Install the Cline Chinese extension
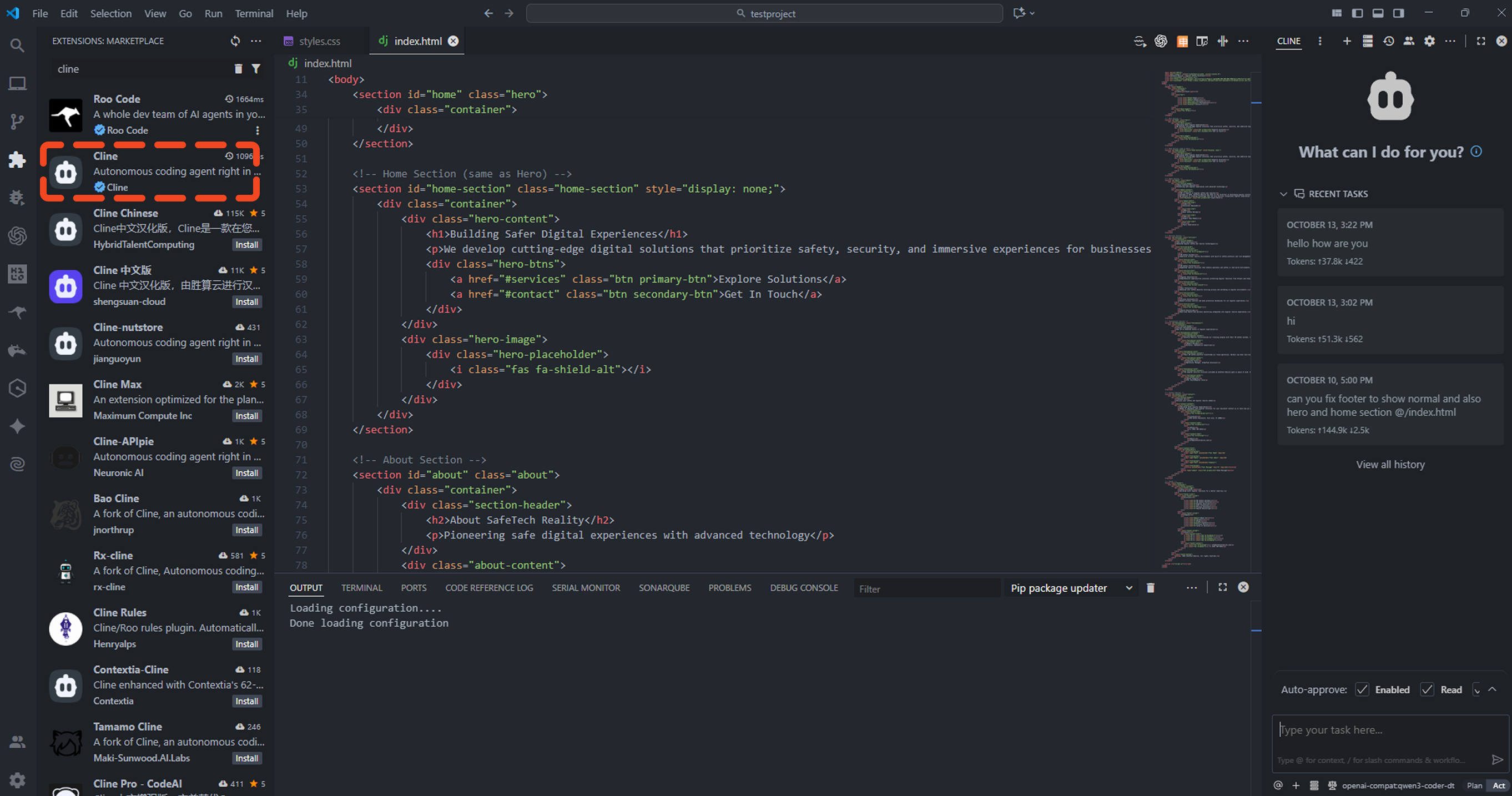This screenshot has height=796, width=1512. (x=246, y=244)
